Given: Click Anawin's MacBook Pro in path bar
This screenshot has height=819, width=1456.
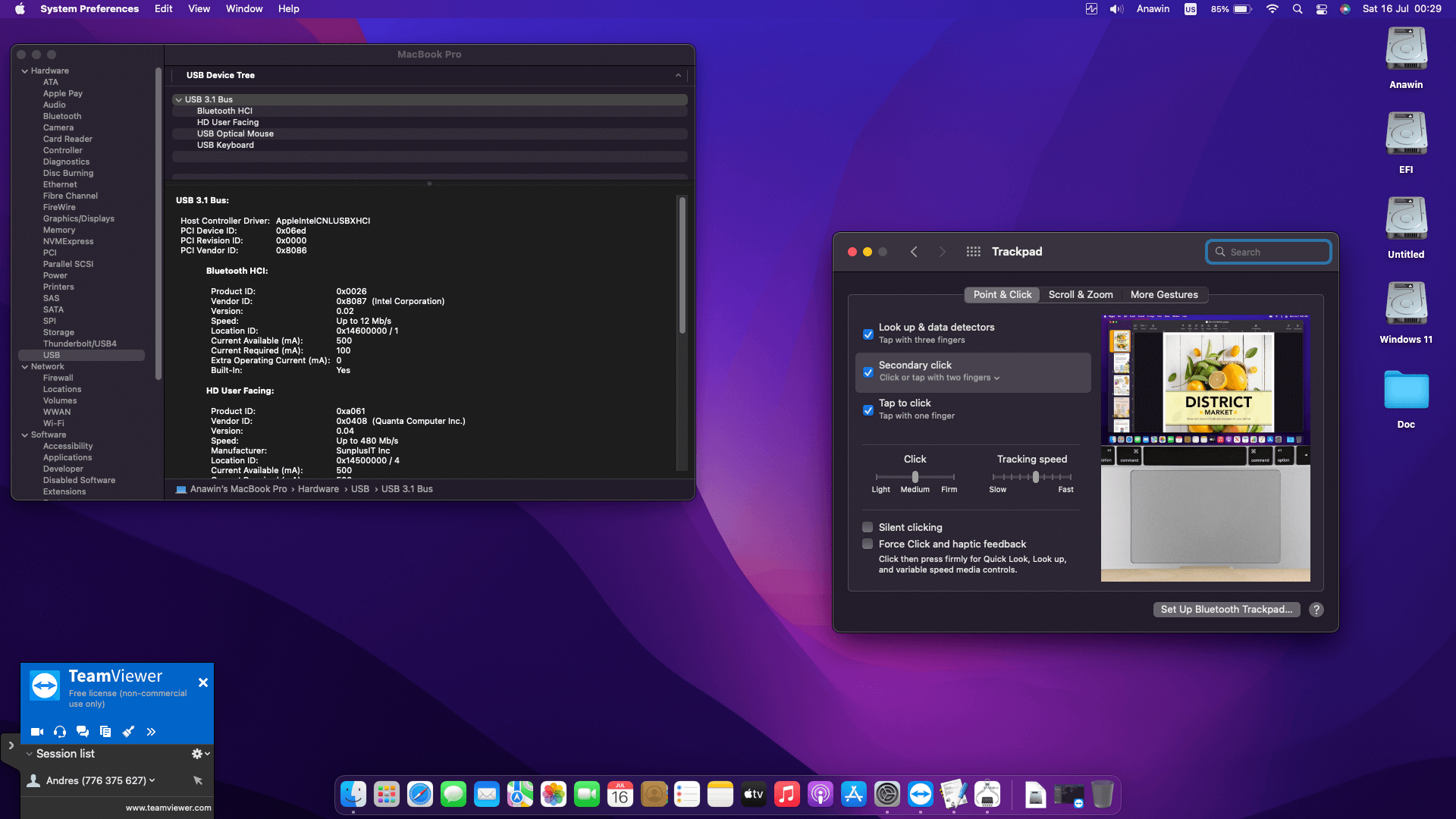Looking at the screenshot, I should (x=231, y=489).
